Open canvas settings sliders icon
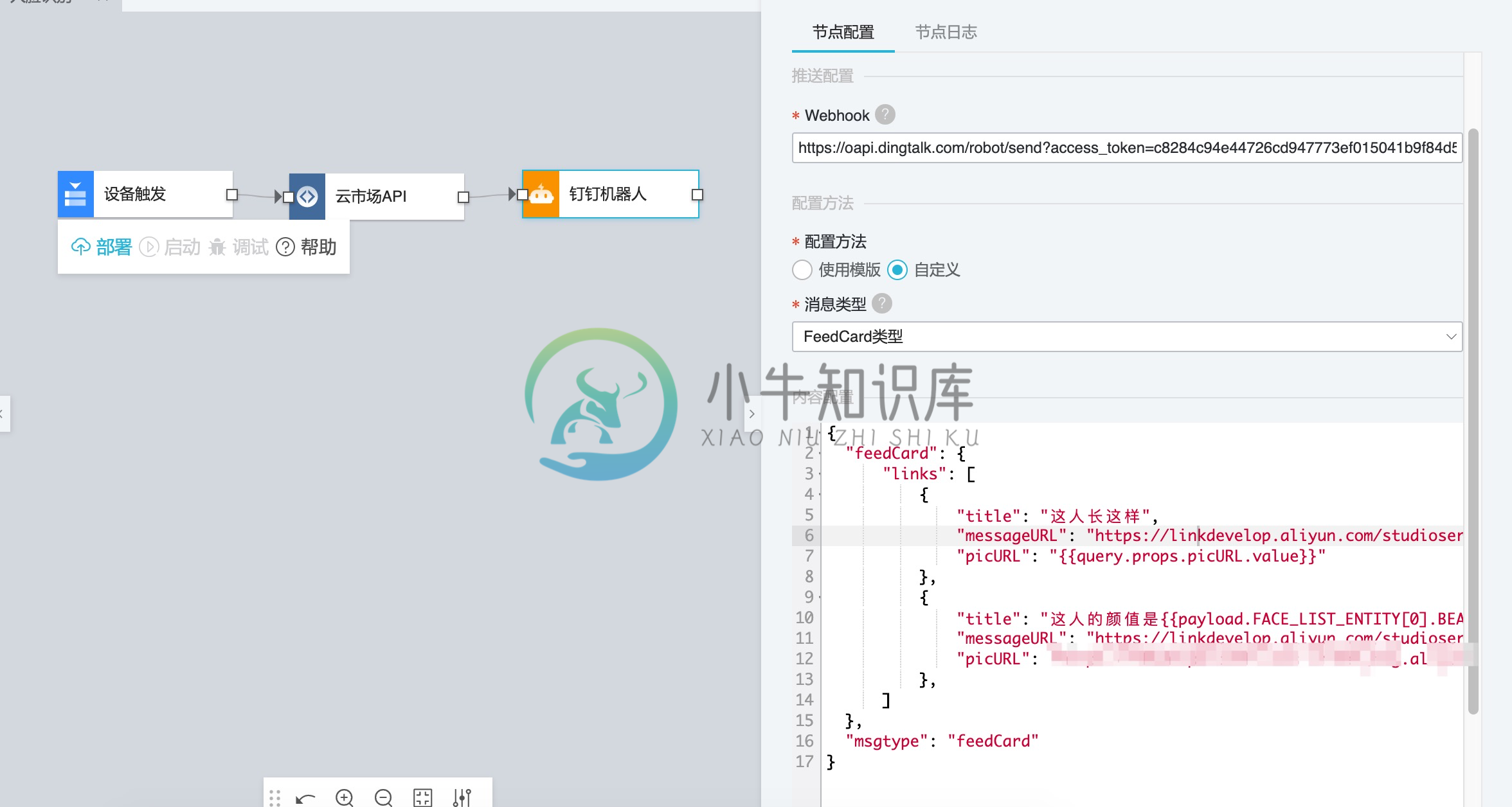Image resolution: width=1512 pixels, height=807 pixels. coord(462,798)
